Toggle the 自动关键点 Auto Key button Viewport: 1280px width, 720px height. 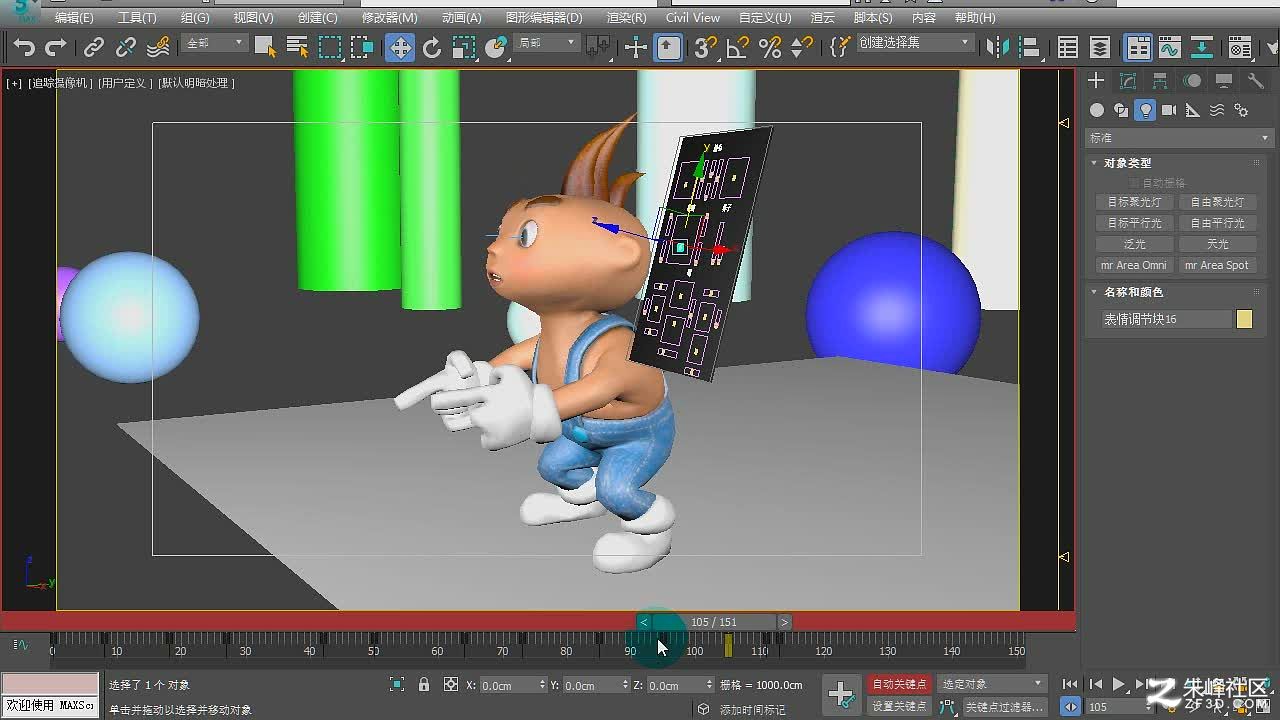(899, 684)
